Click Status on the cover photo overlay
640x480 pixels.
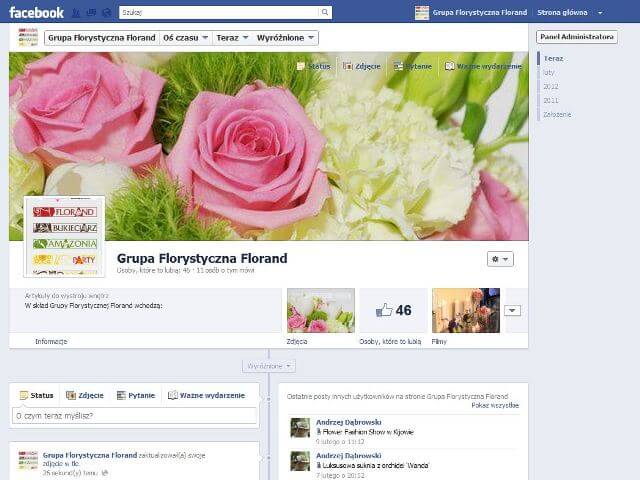pos(313,66)
